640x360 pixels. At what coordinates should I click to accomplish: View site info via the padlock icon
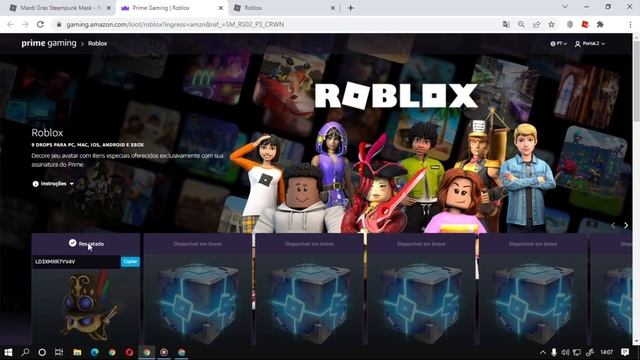point(59,24)
